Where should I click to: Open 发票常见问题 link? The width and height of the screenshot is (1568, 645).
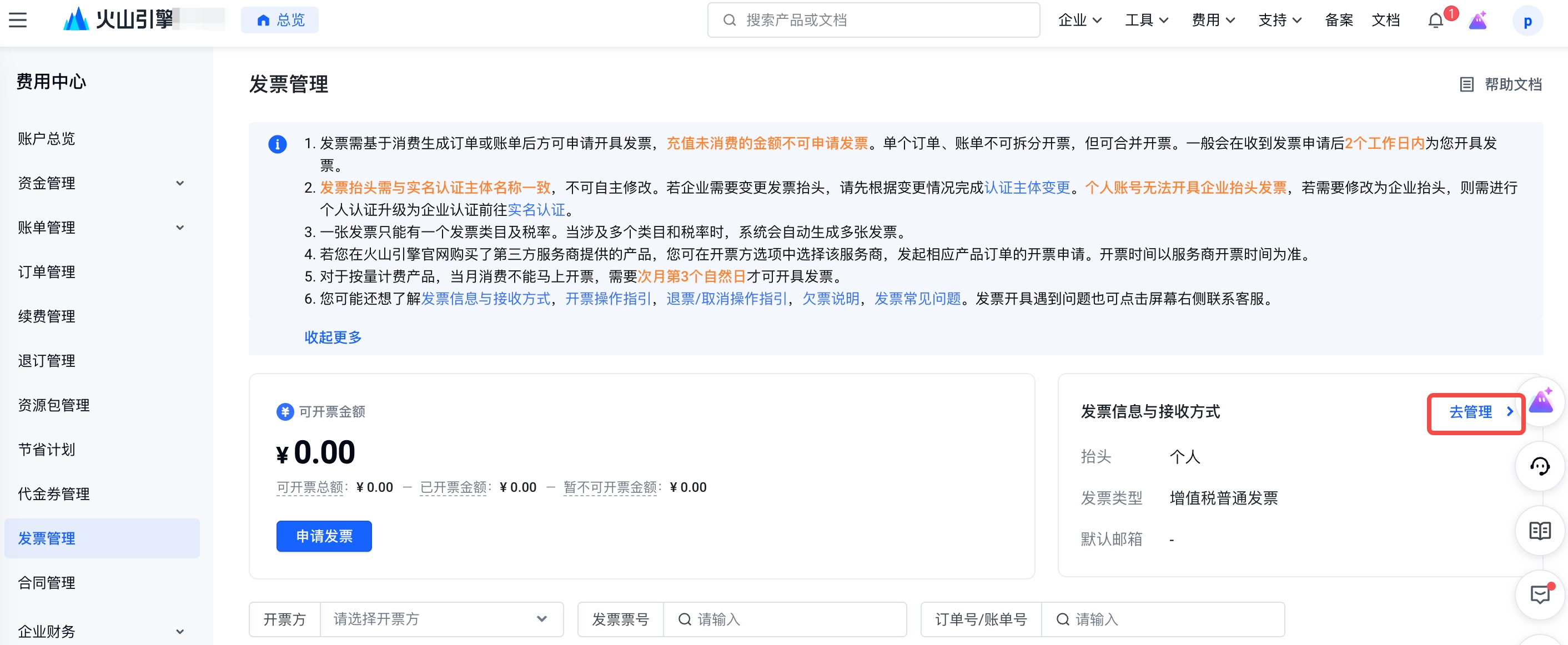pos(917,299)
